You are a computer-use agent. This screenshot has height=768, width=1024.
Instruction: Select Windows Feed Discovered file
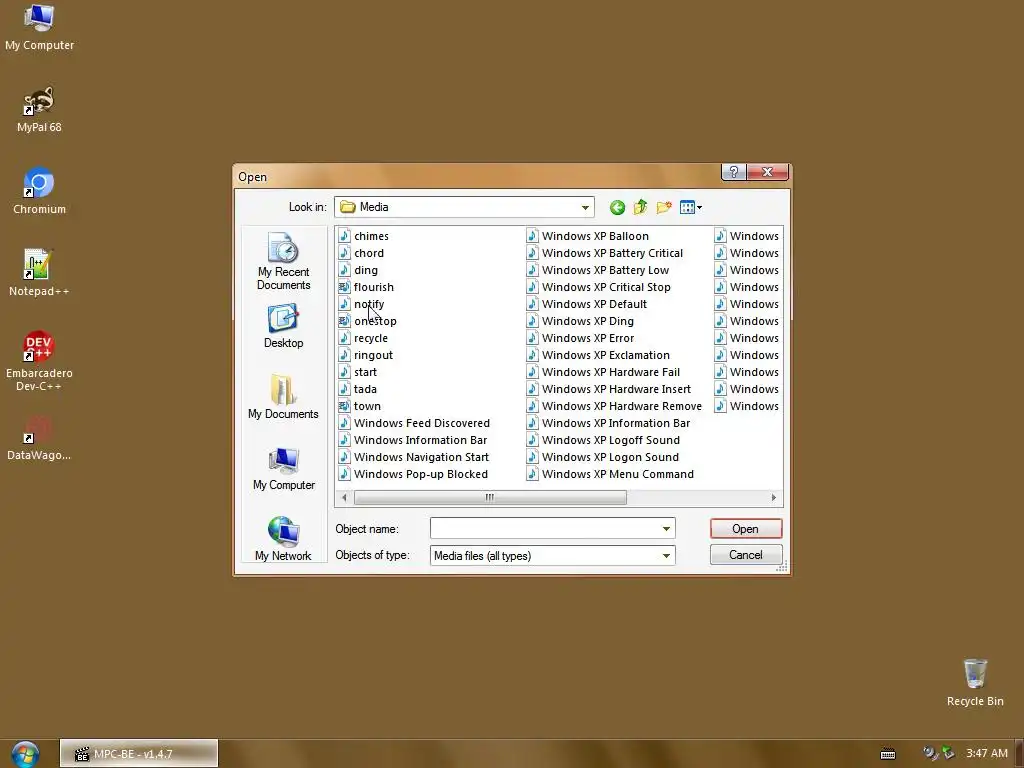pyautogui.click(x=415, y=423)
